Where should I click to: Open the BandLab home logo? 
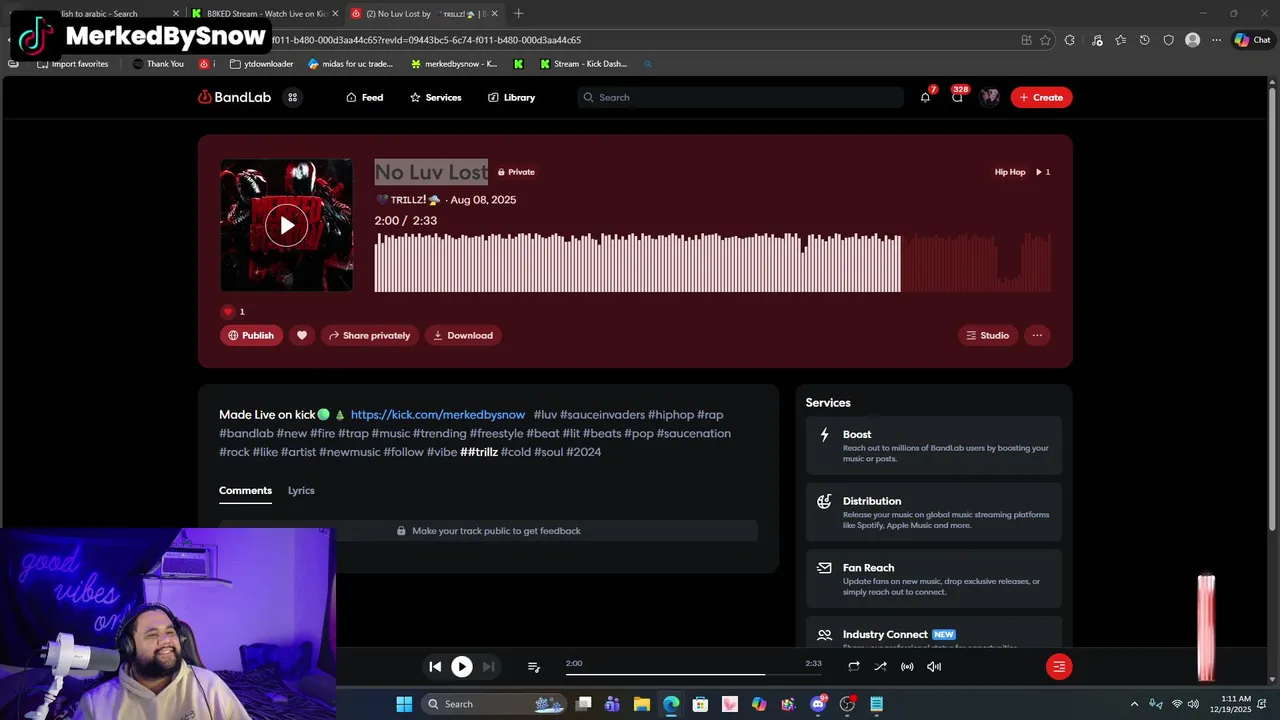click(x=234, y=97)
